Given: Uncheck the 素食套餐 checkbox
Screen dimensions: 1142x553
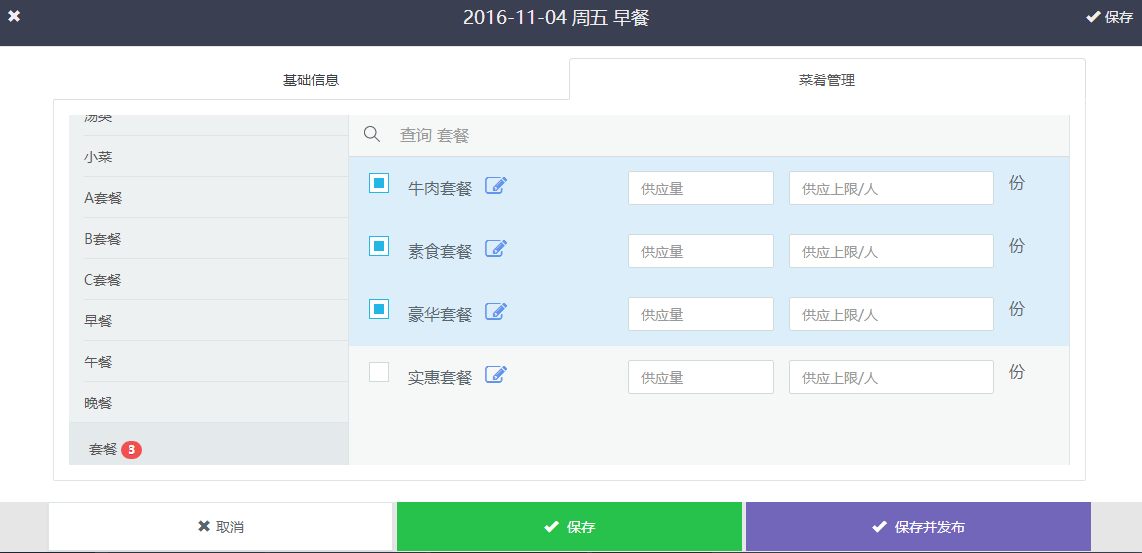Looking at the screenshot, I should pyautogui.click(x=379, y=246).
